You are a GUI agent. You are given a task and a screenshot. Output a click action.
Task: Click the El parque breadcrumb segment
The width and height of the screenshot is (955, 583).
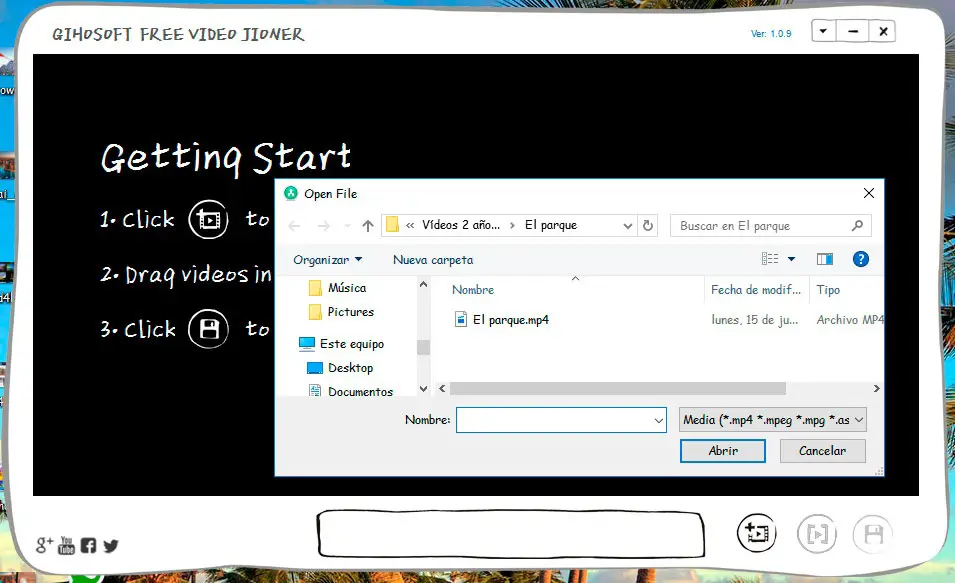551,225
